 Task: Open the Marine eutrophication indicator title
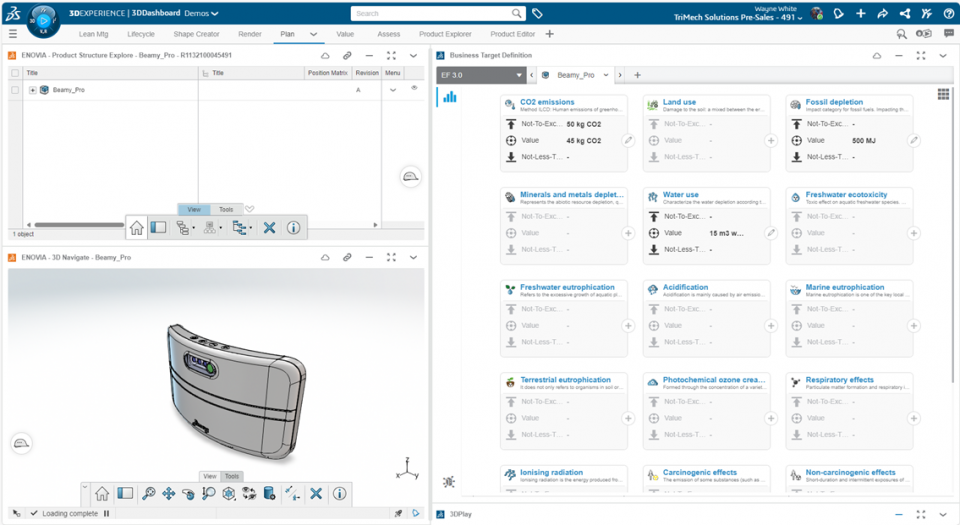tap(845, 287)
